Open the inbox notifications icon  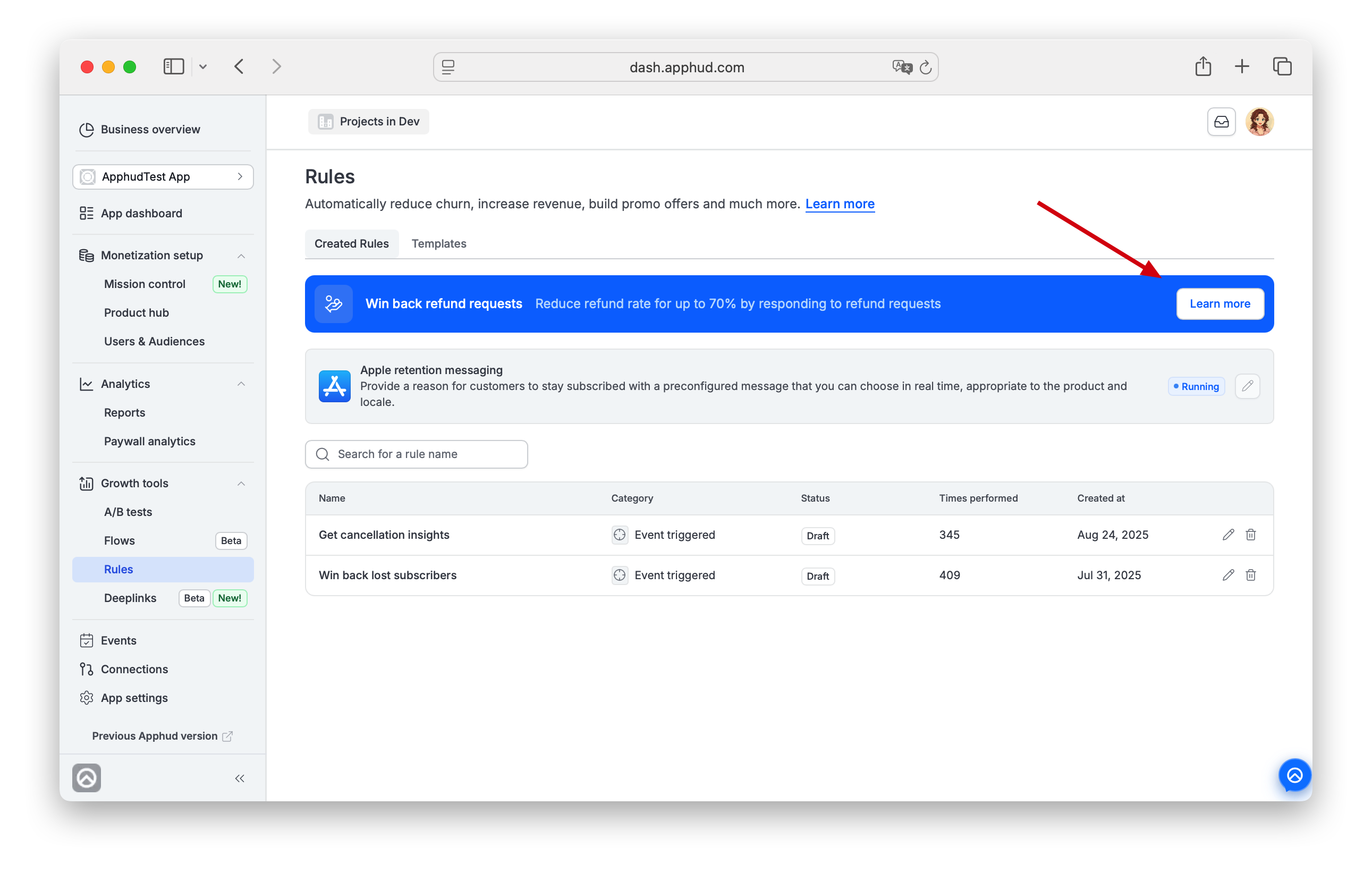click(1221, 121)
